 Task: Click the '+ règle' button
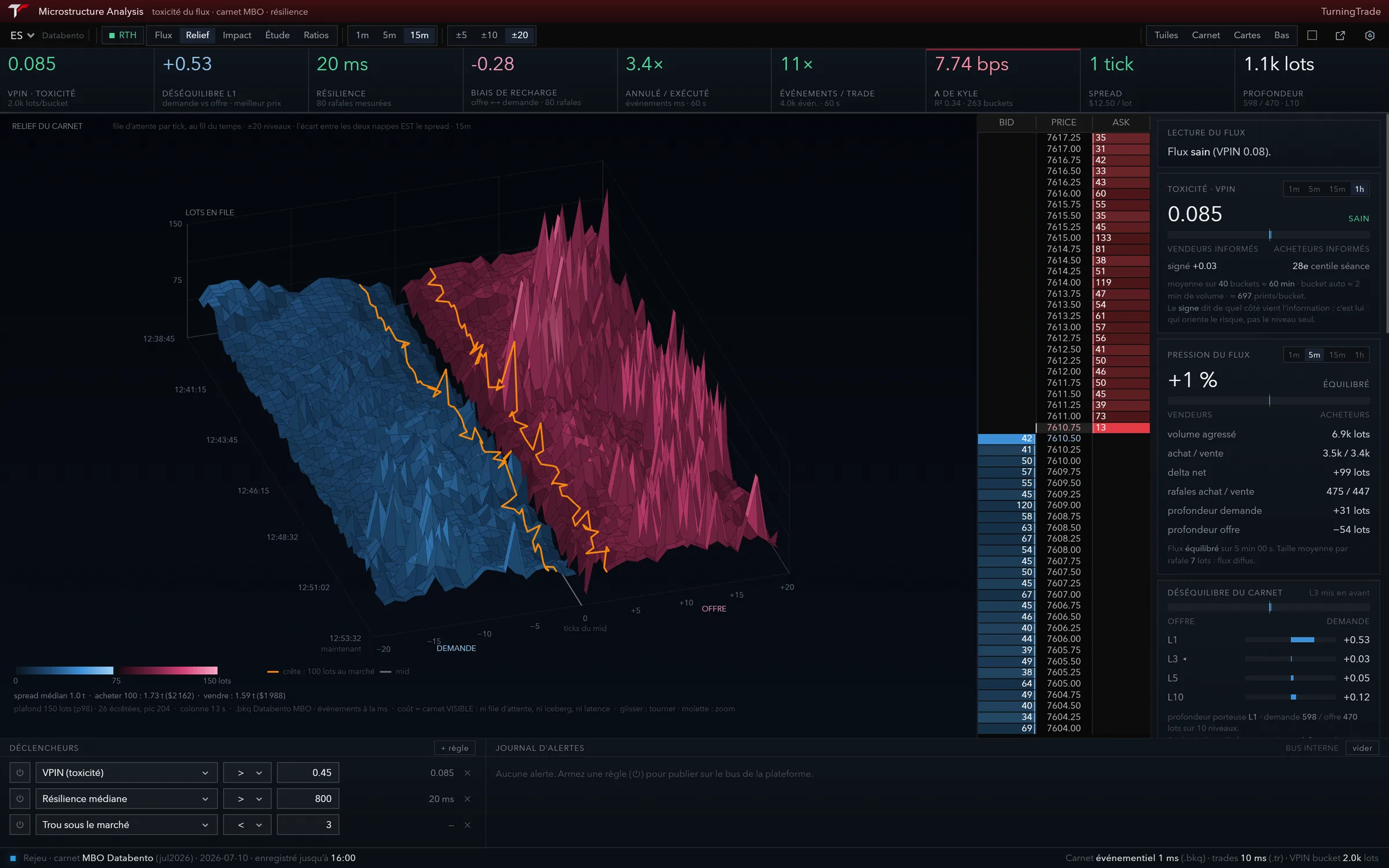[x=455, y=748]
